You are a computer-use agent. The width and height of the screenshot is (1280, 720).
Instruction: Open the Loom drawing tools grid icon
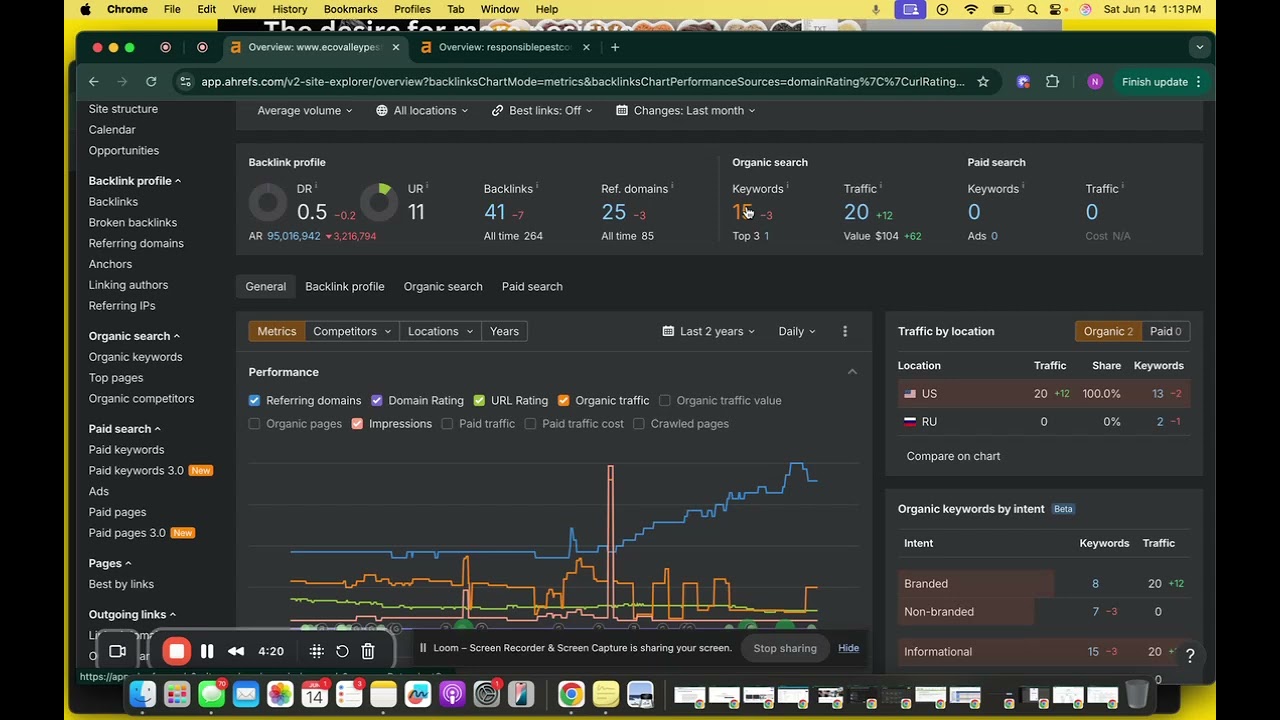(316, 651)
